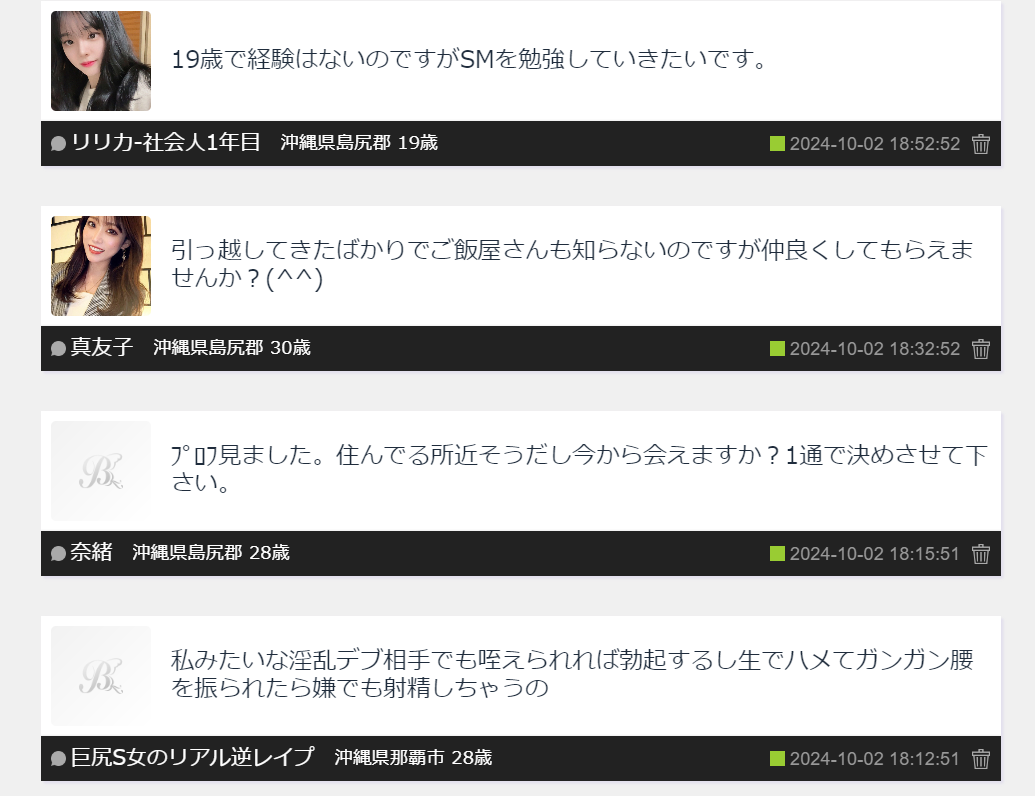
Task: Click green status square at 18:52:52
Action: [x=777, y=143]
